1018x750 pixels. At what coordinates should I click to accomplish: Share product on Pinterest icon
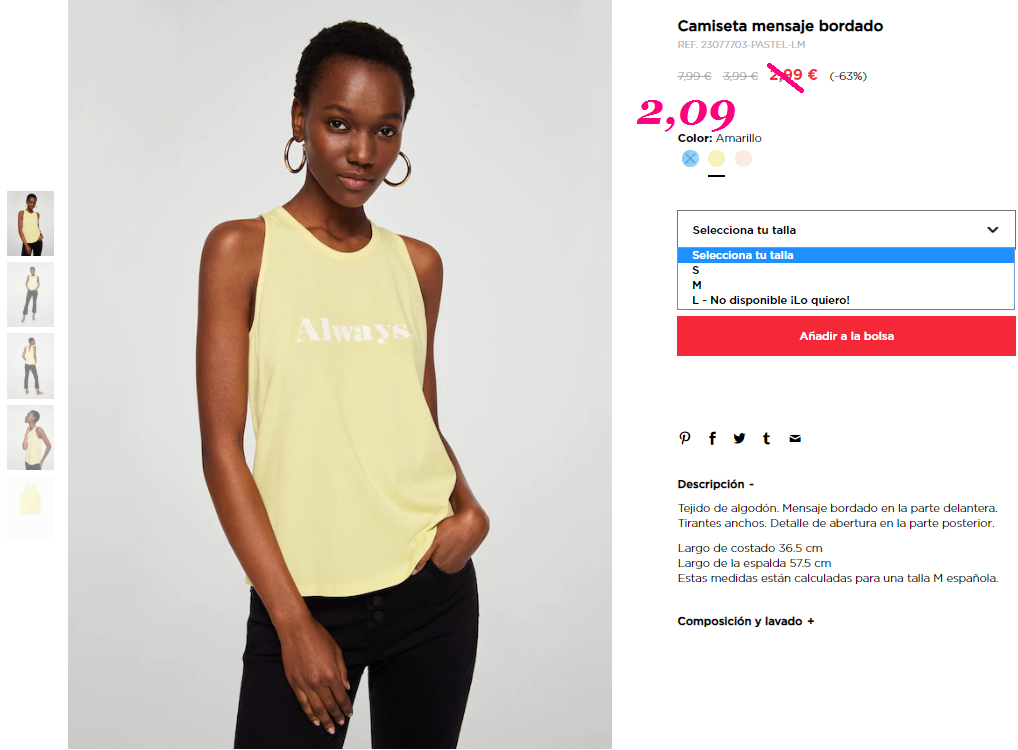[684, 438]
